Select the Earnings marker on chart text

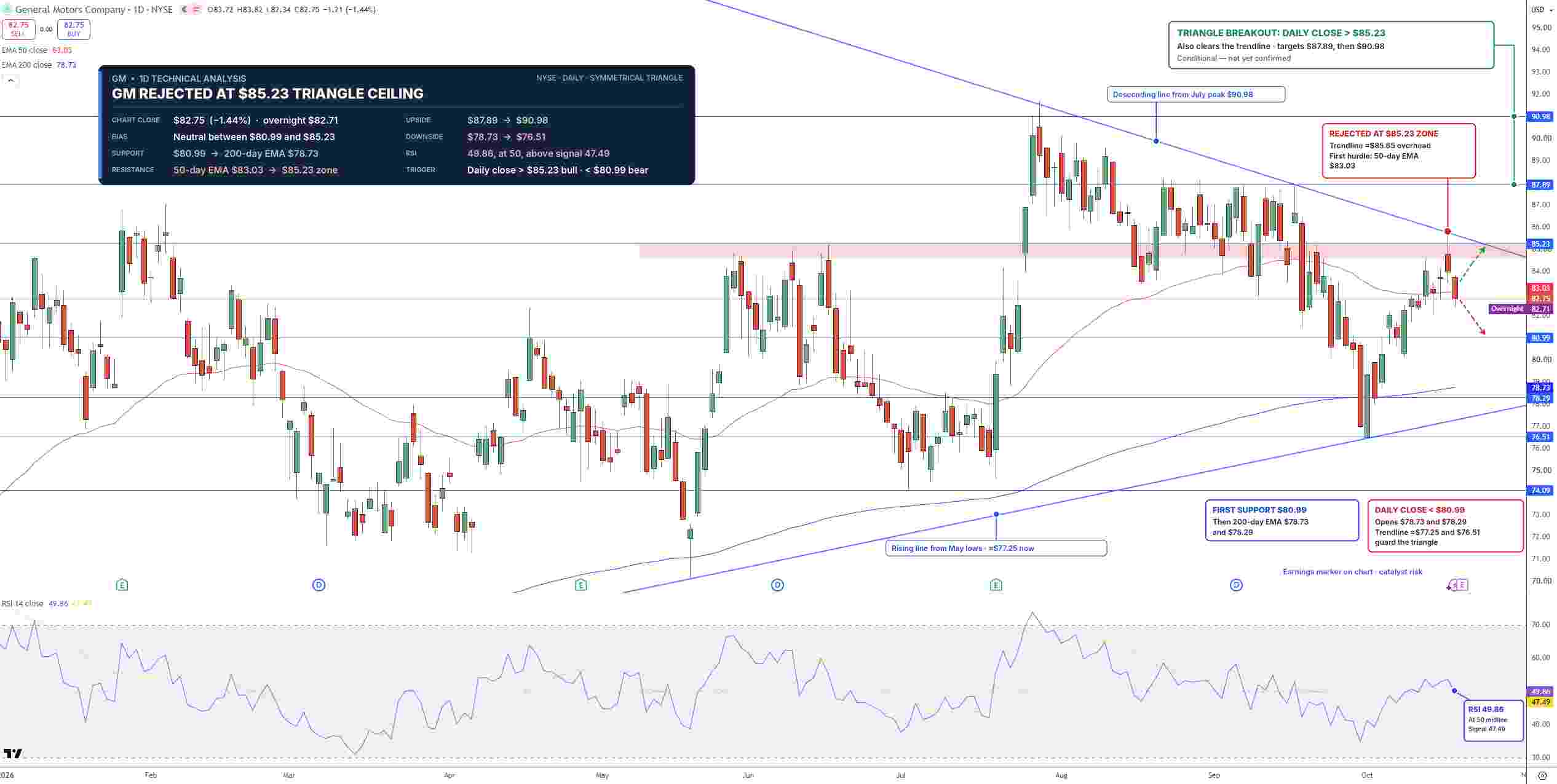(1352, 572)
